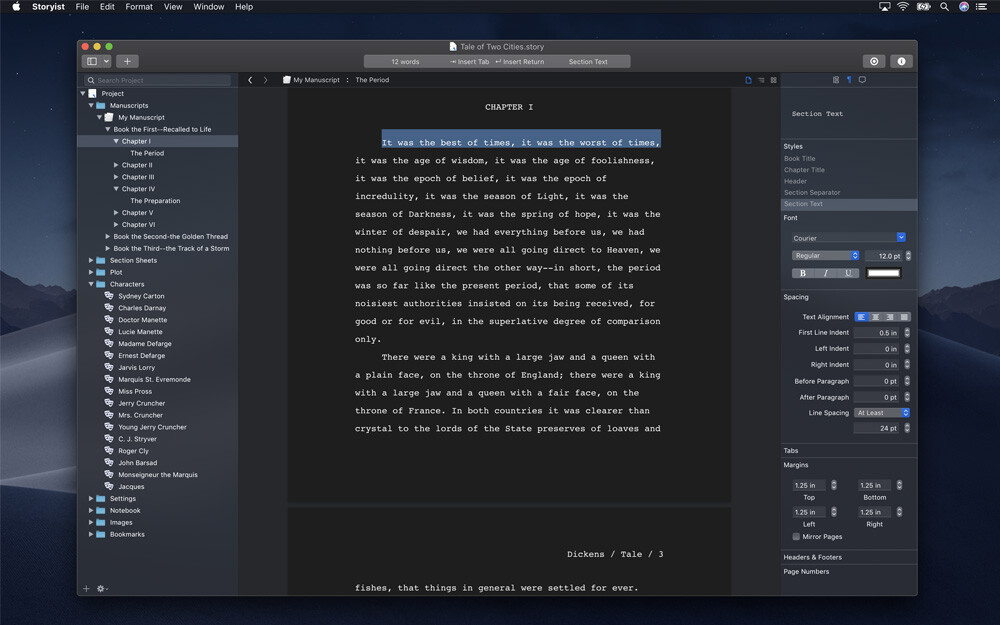Collapse Chapter IV disclosure triangle
The image size is (1000, 625).
pos(116,189)
